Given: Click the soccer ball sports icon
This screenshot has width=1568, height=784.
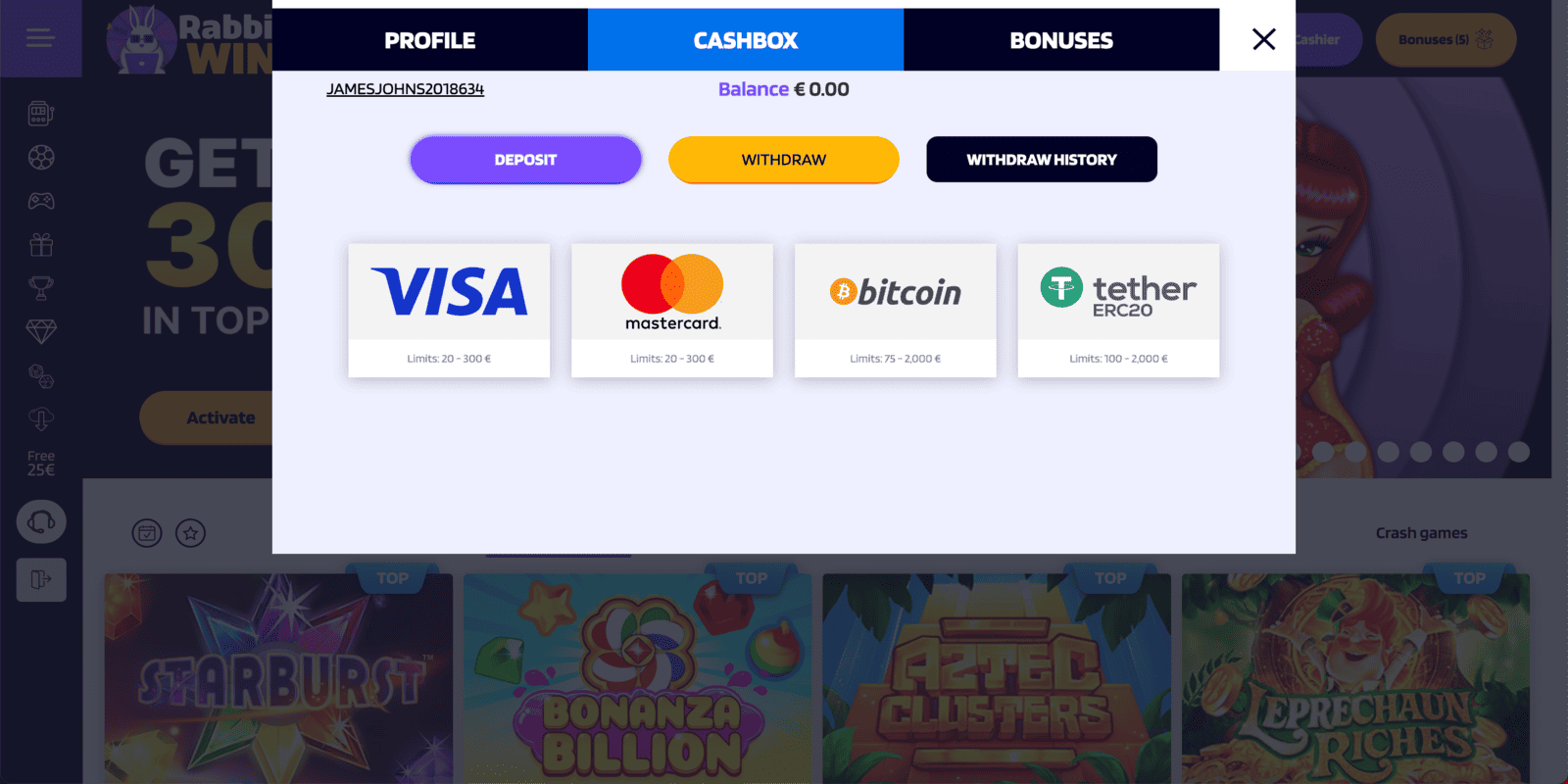Looking at the screenshot, I should 40,157.
